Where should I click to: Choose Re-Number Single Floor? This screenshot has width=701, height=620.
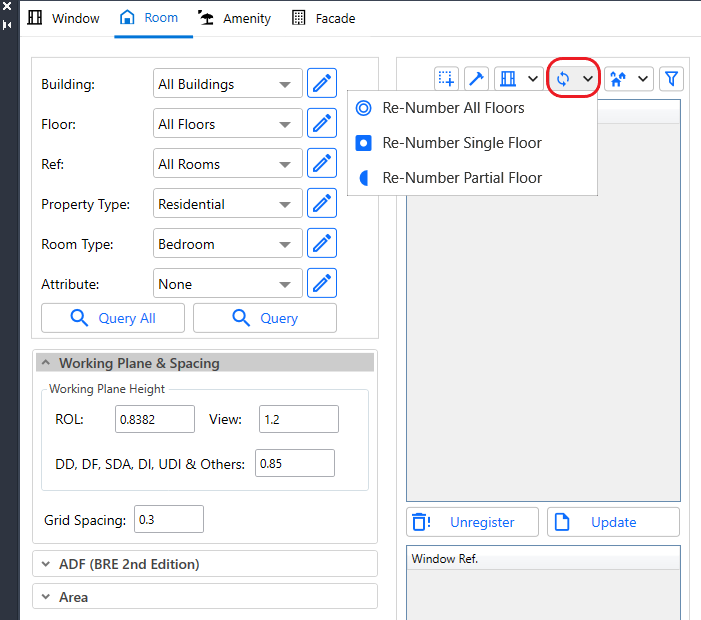(x=461, y=143)
